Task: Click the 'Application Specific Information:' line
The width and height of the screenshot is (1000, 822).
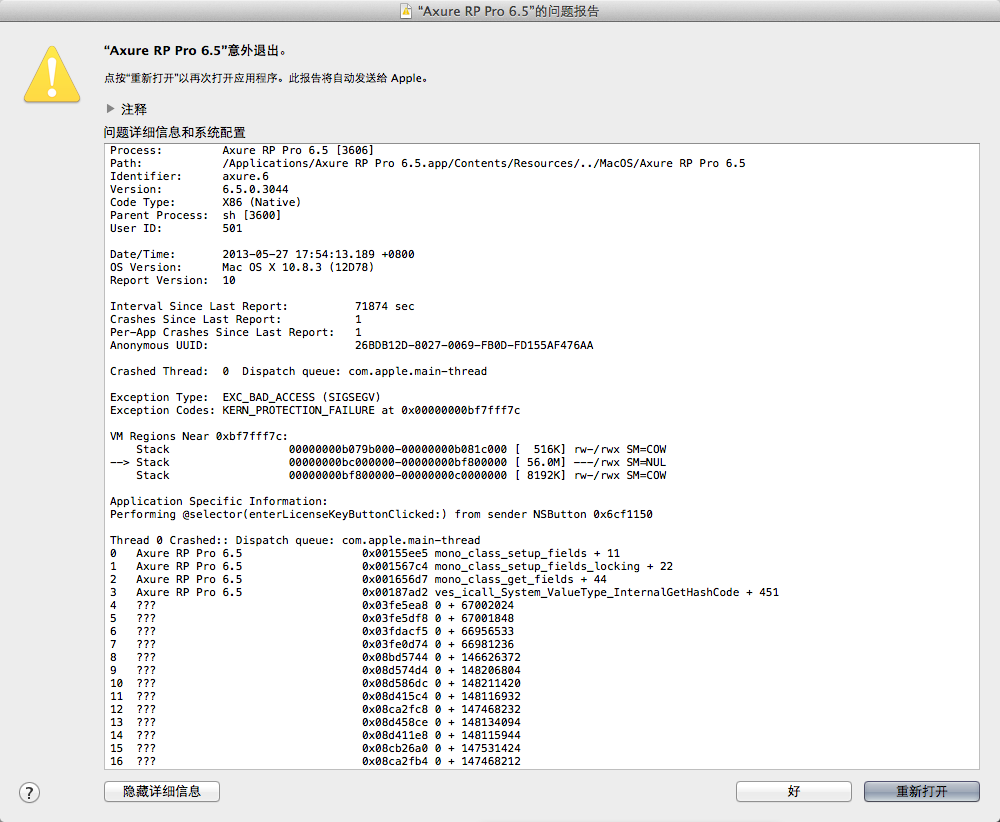Action: click(x=219, y=501)
